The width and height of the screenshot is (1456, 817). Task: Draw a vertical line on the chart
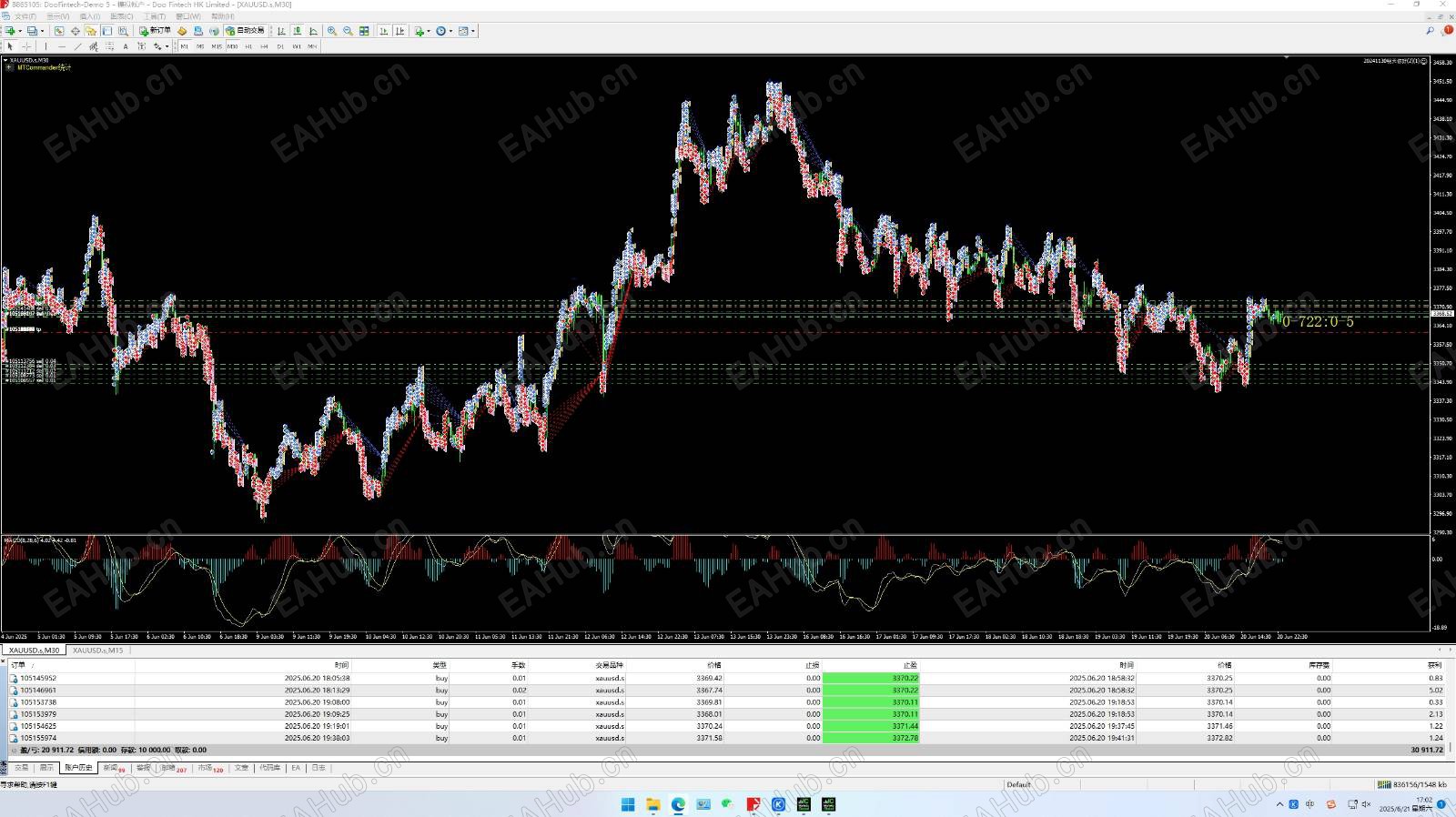click(x=45, y=46)
